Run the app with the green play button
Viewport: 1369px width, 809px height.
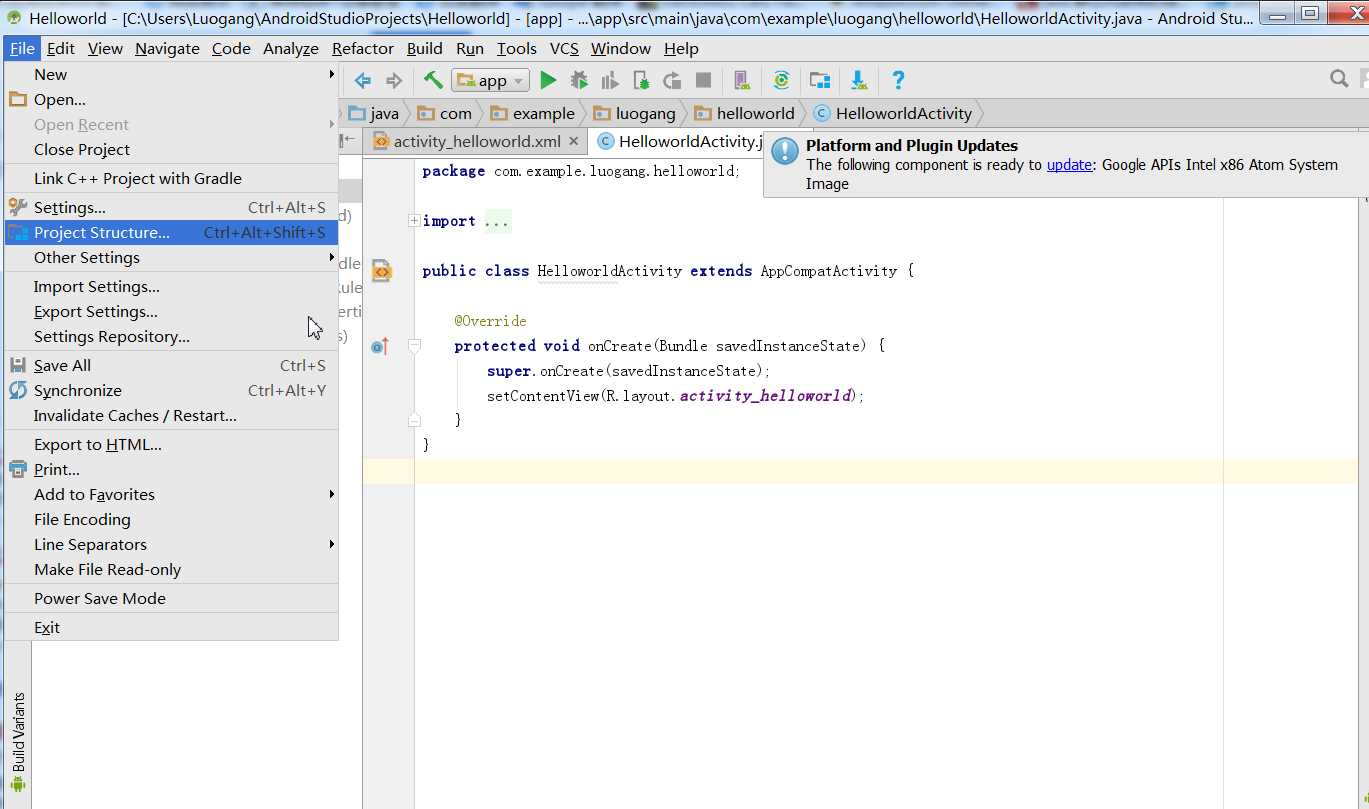(548, 80)
